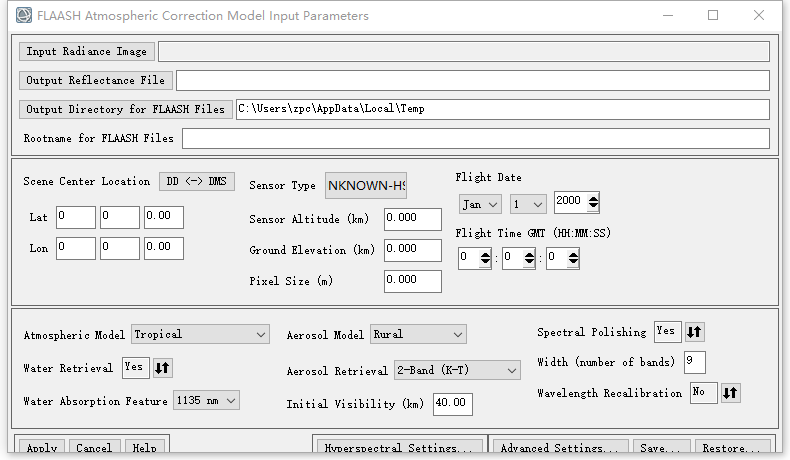
Task: Open Hyperspectral Settings
Action: click(x=398, y=447)
